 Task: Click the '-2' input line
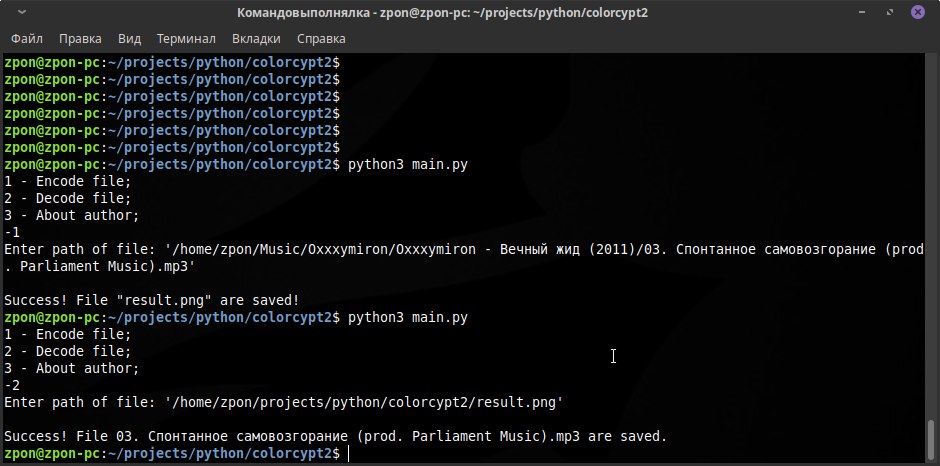click(12, 385)
